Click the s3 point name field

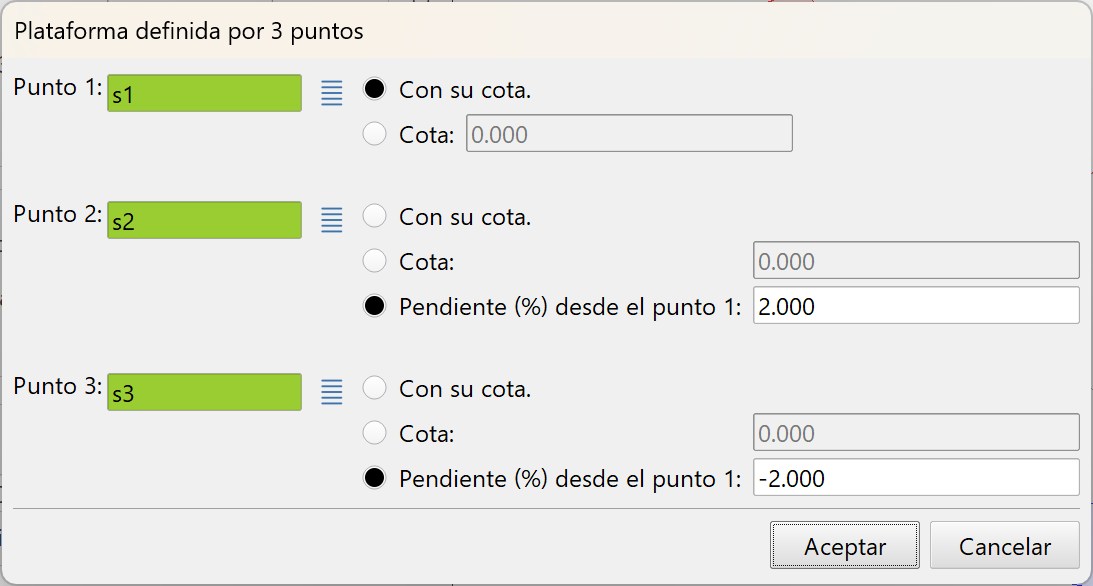click(x=204, y=391)
